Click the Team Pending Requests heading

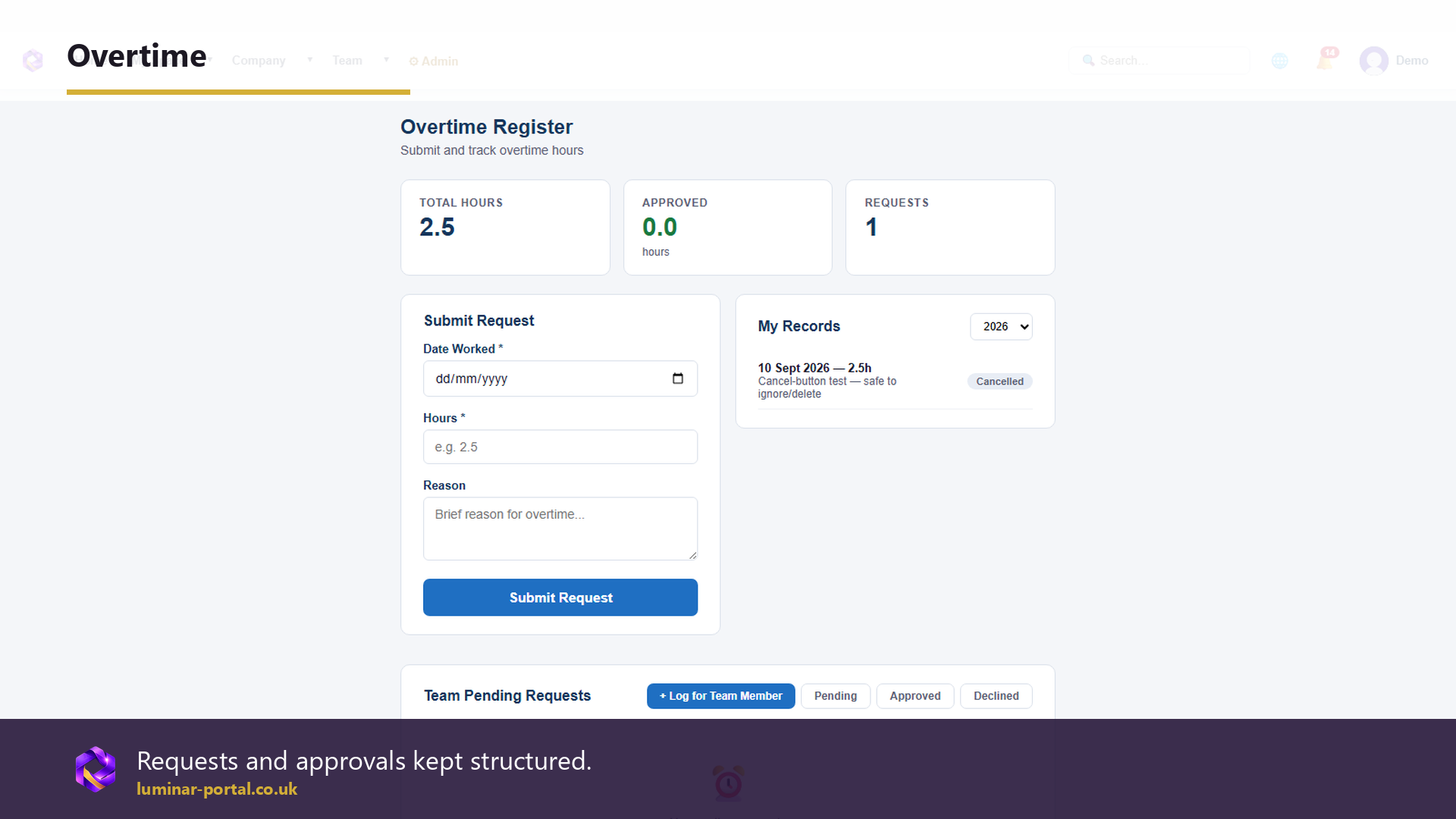pyautogui.click(x=507, y=695)
